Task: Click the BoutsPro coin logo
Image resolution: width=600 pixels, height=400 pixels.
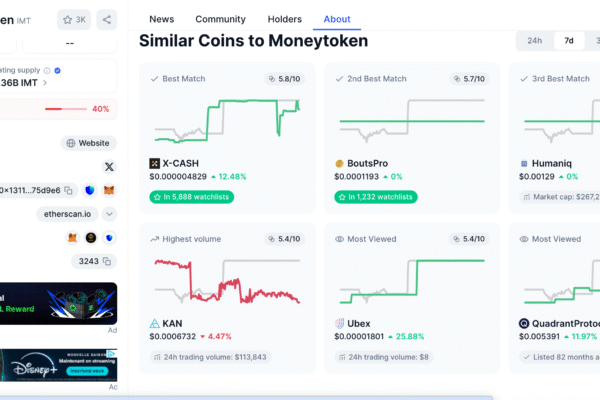Action: [340, 163]
